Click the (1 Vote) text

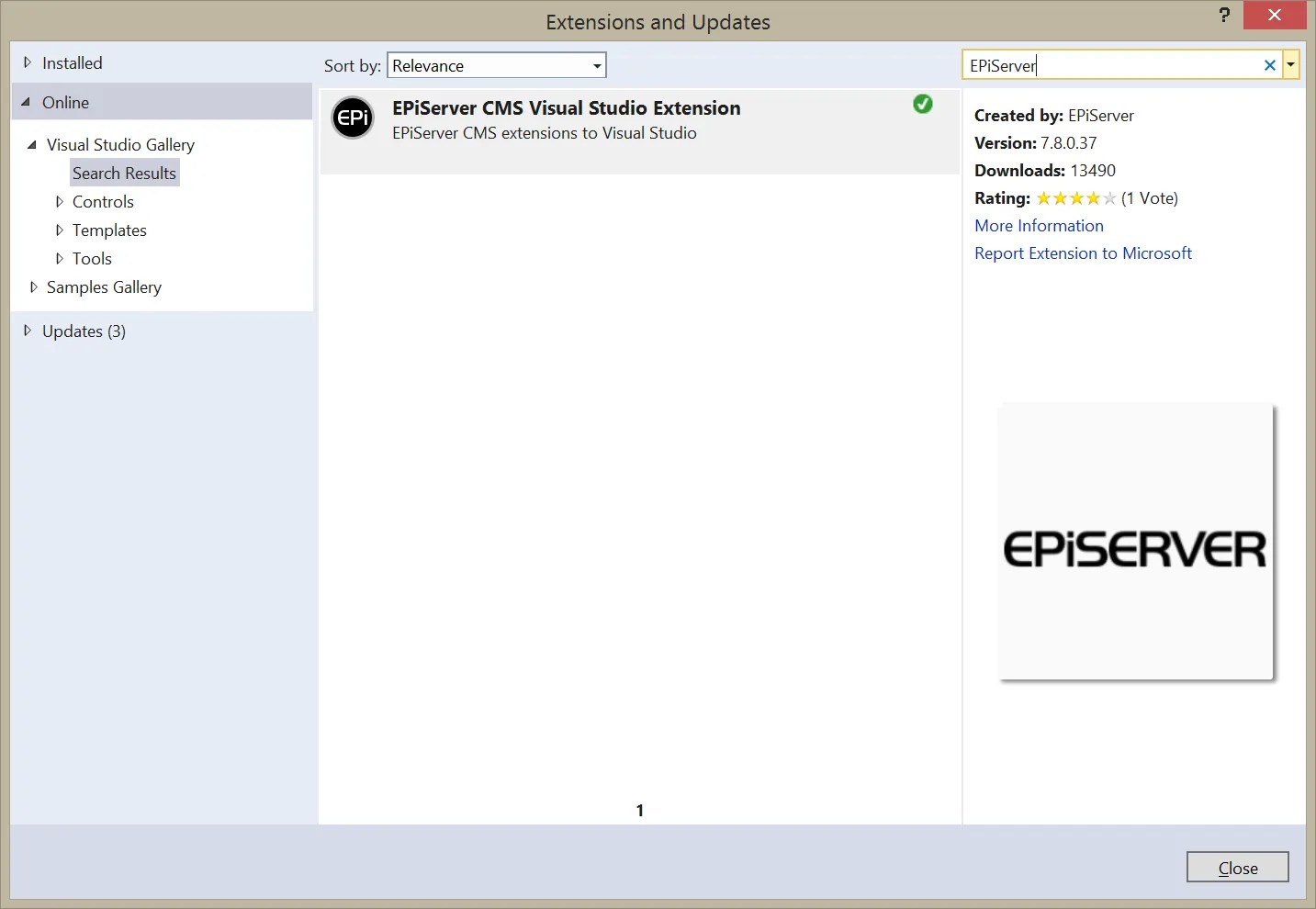(x=1150, y=197)
